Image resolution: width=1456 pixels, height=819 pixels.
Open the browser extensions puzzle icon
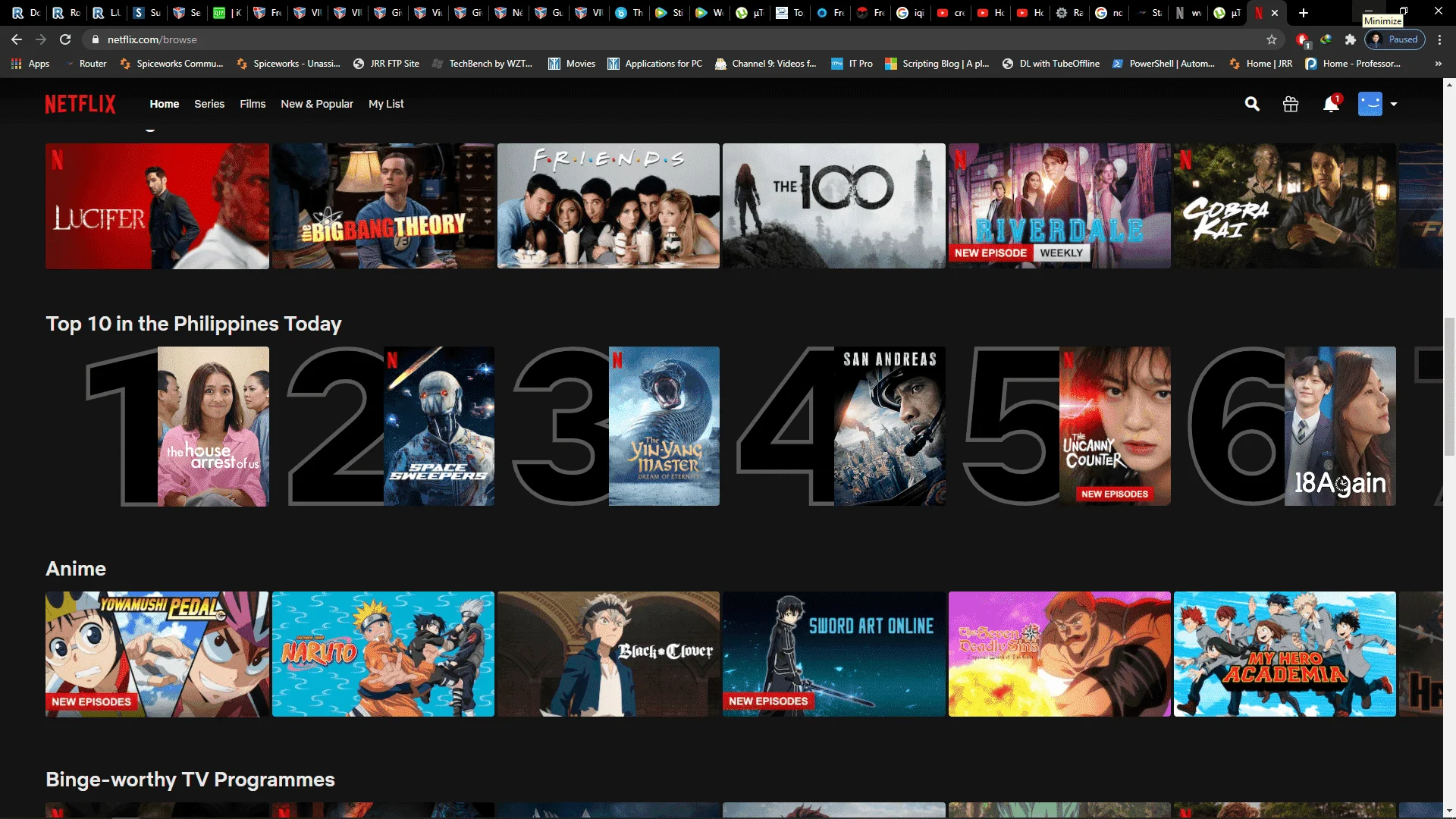coord(1350,39)
